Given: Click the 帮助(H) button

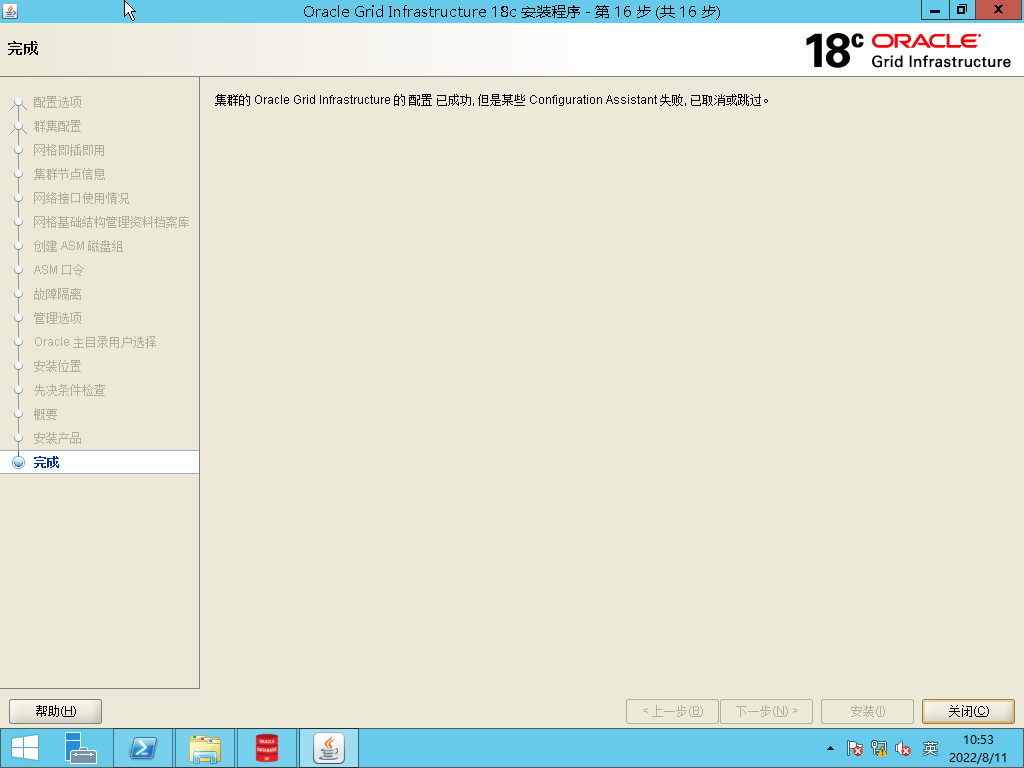Looking at the screenshot, I should (56, 711).
